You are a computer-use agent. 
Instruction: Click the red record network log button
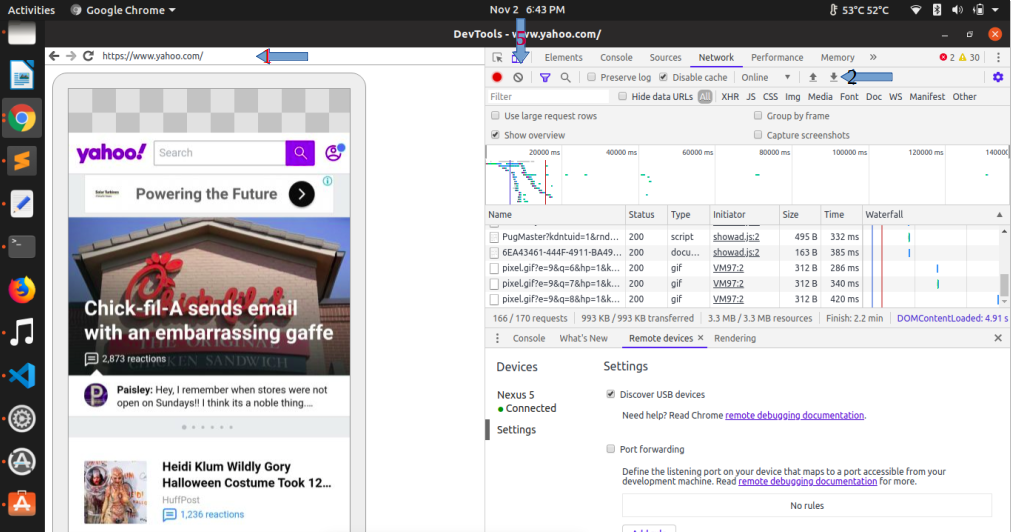[x=496, y=77]
